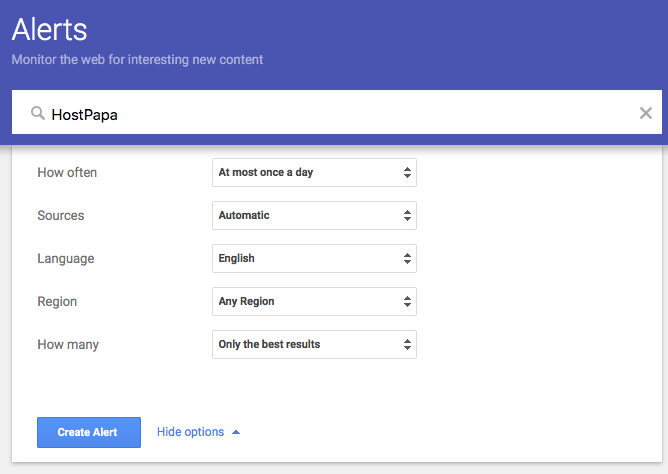Click the magnifying glass search icon
This screenshot has height=474, width=668.
38,114
